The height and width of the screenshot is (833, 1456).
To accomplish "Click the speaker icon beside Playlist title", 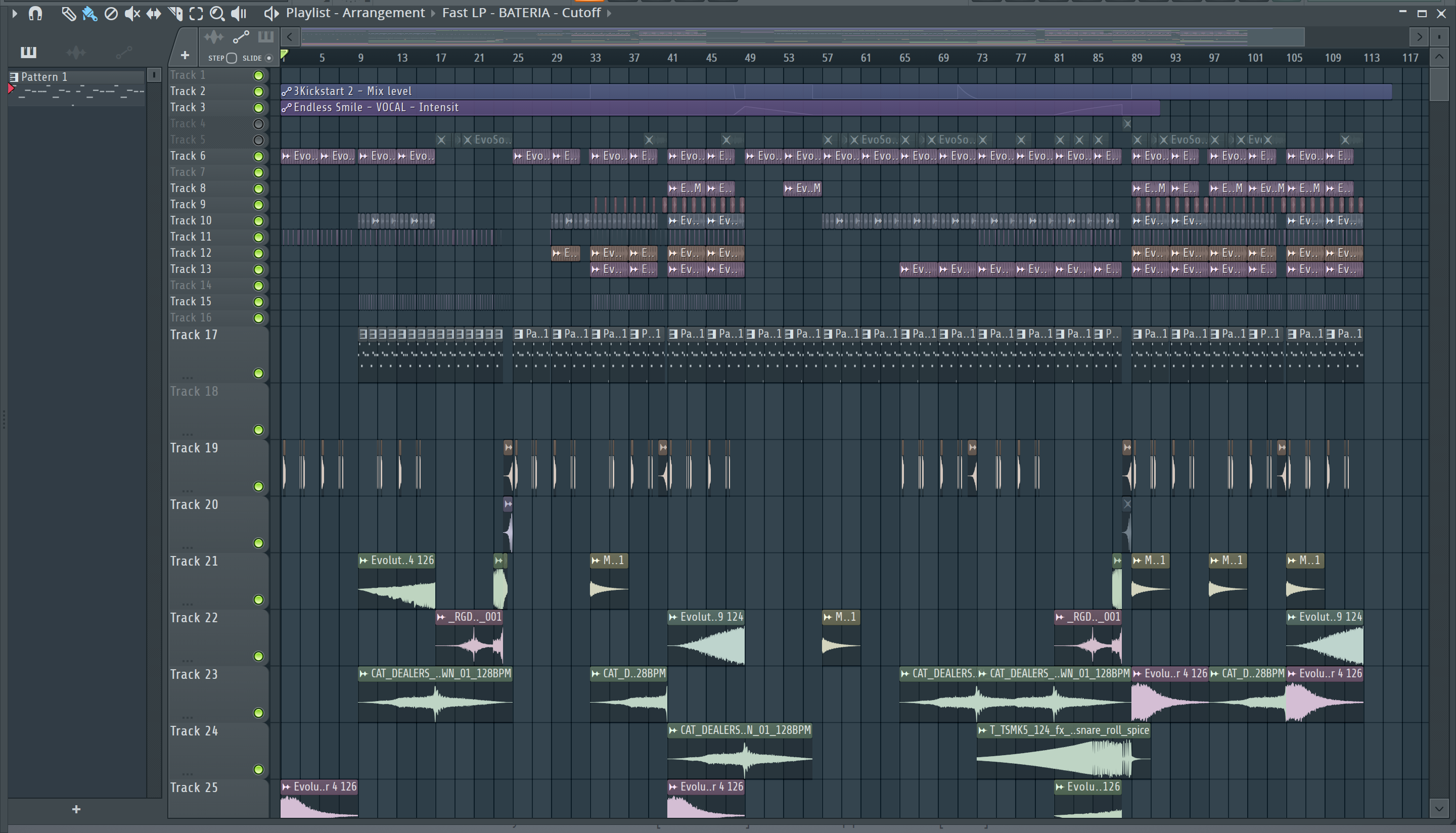I will (270, 13).
